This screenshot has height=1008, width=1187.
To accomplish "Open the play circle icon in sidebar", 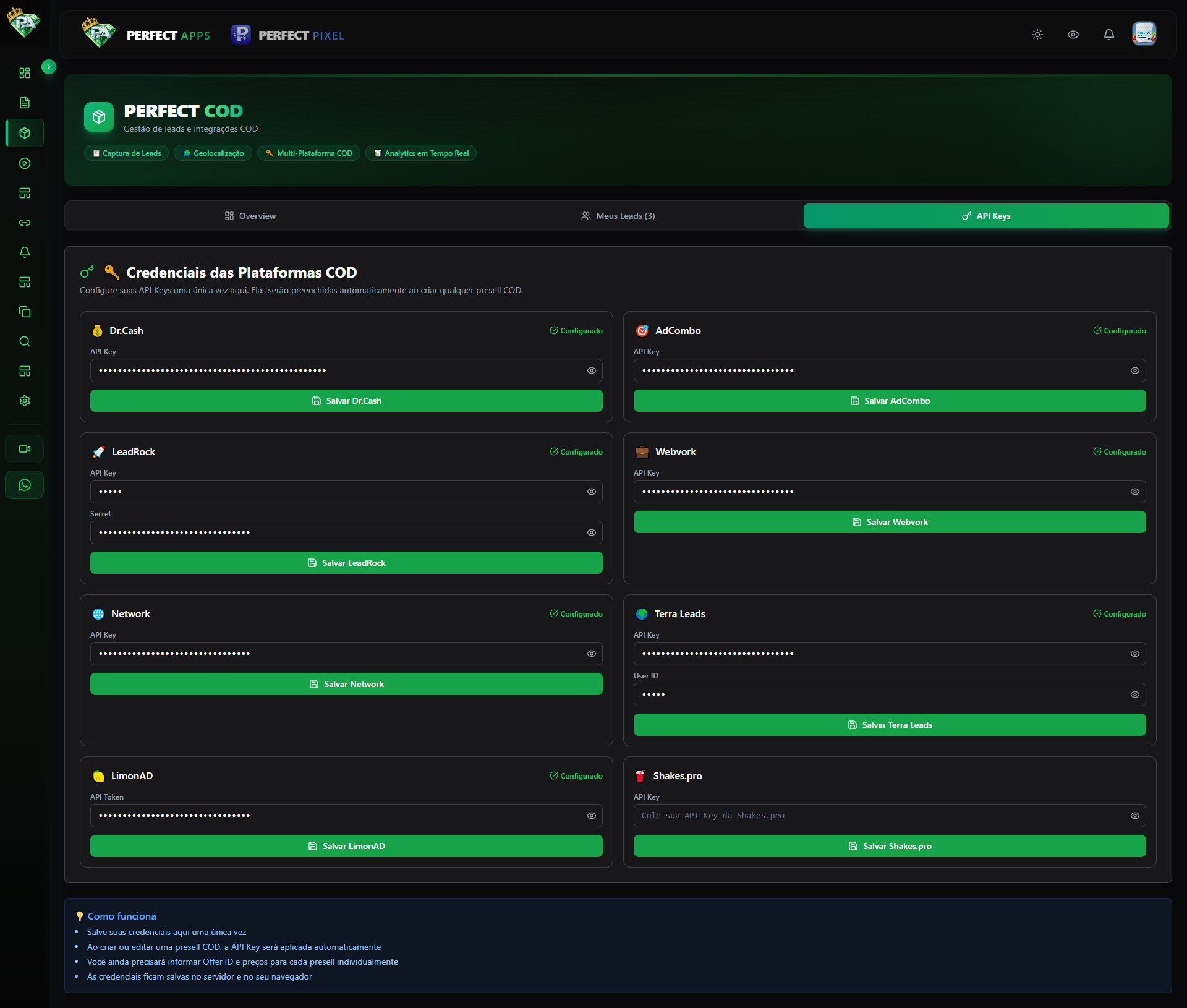I will tap(25, 163).
